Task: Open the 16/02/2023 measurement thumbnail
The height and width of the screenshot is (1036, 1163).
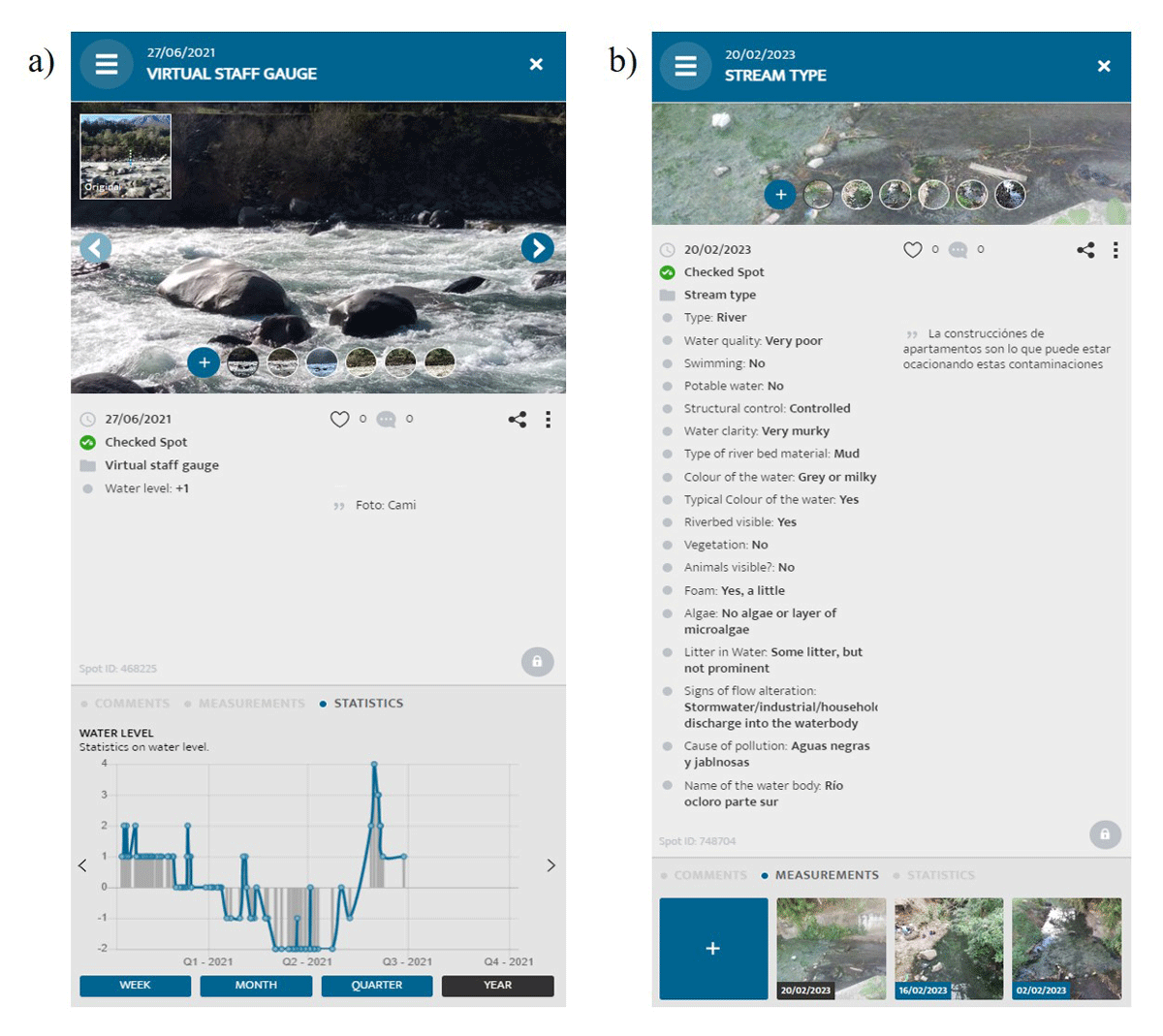Action: [x=948, y=948]
